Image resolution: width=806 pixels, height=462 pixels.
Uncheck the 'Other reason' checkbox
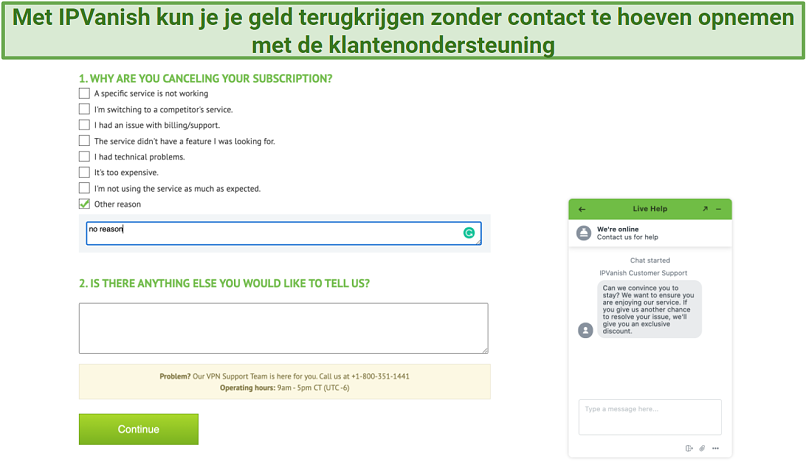tap(84, 204)
